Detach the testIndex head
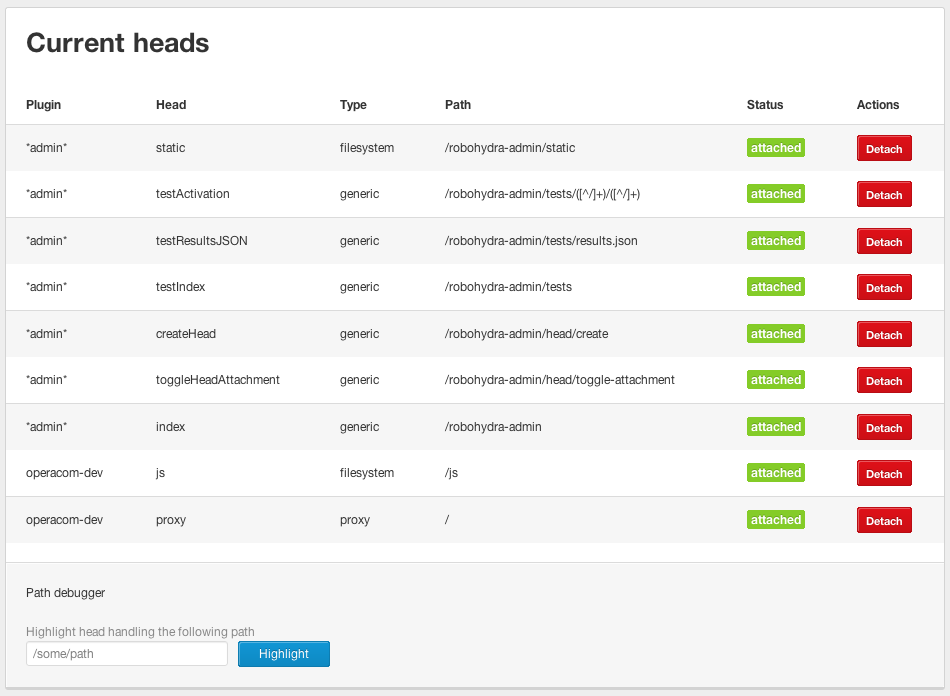950x696 pixels. 883,287
